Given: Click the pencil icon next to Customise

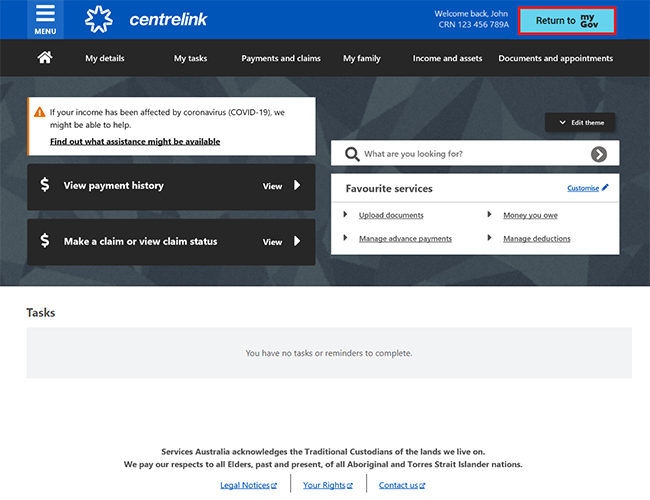Looking at the screenshot, I should click(x=605, y=187).
